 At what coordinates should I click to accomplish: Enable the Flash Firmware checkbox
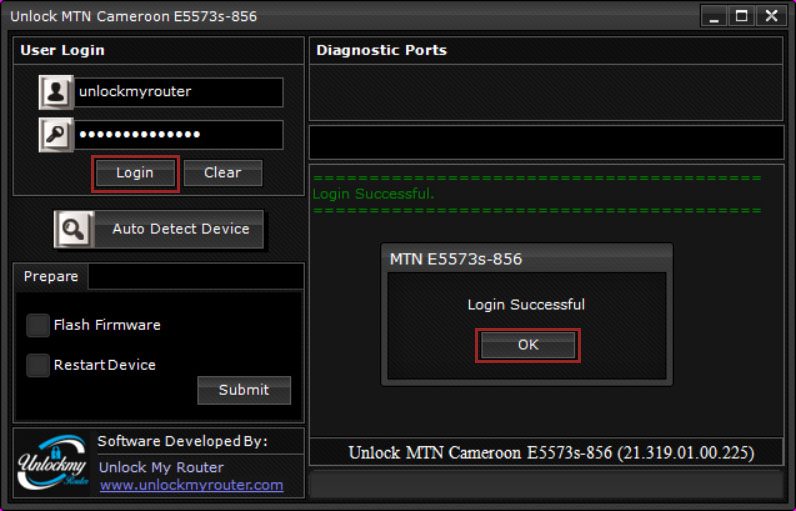coord(38,325)
